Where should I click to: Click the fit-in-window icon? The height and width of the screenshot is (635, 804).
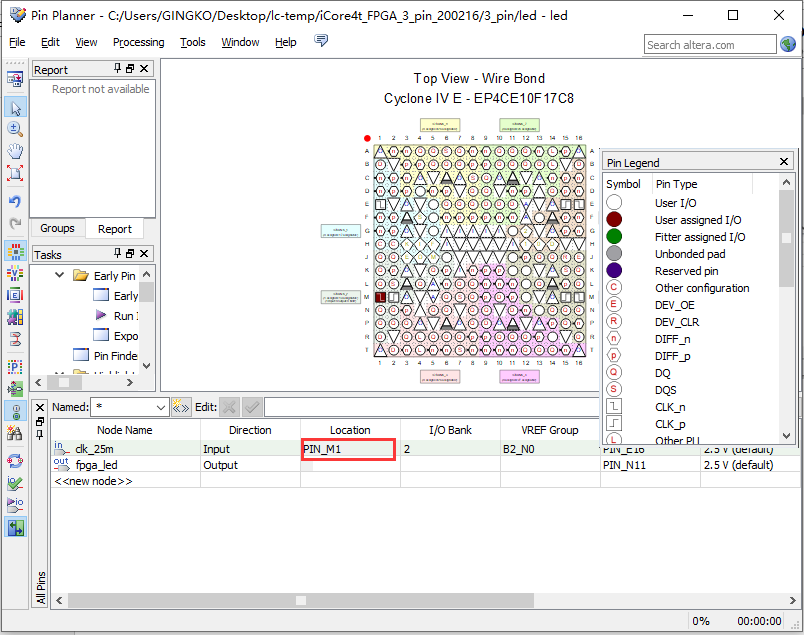point(15,173)
